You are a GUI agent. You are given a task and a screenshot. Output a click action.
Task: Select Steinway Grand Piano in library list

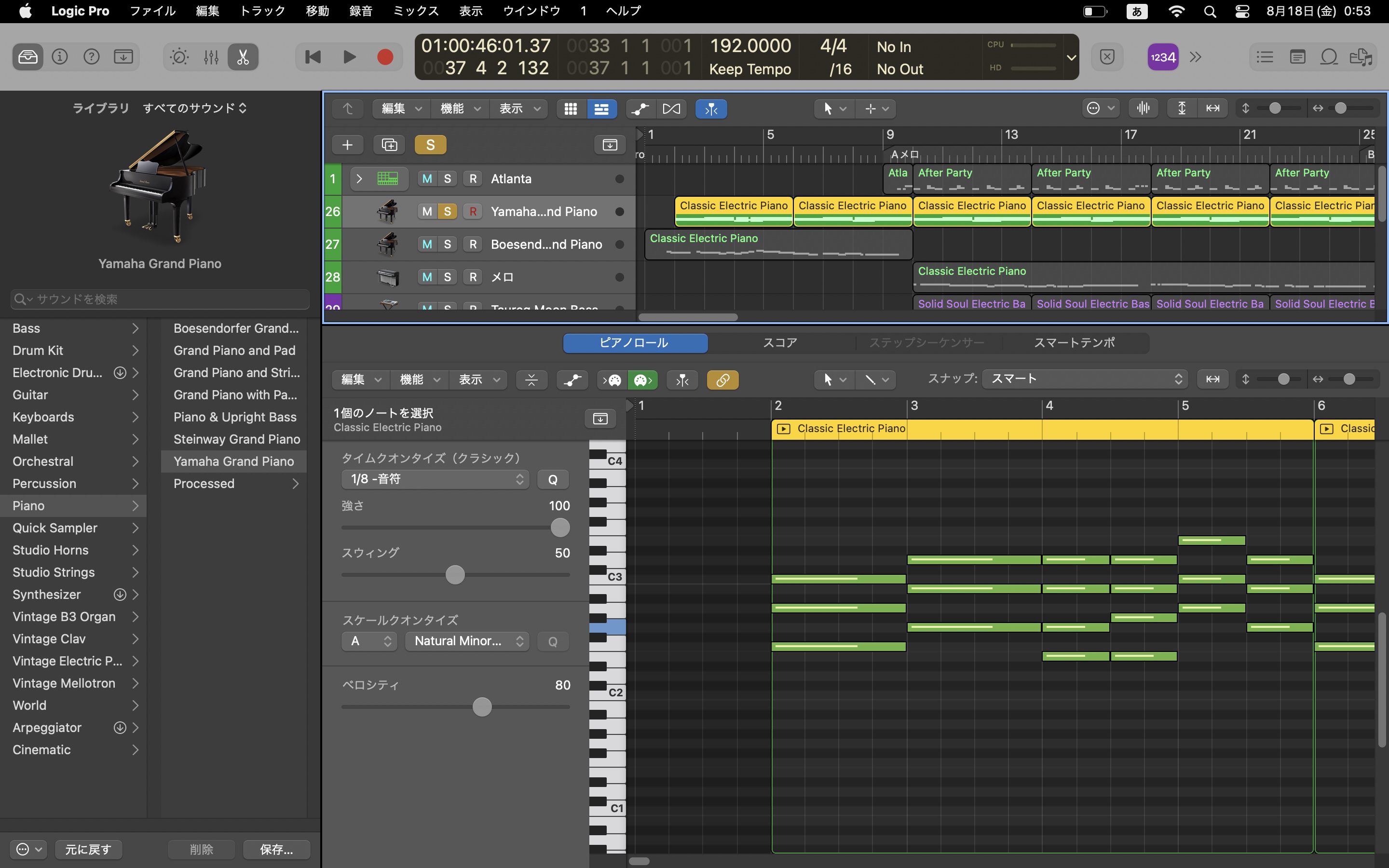(x=236, y=439)
